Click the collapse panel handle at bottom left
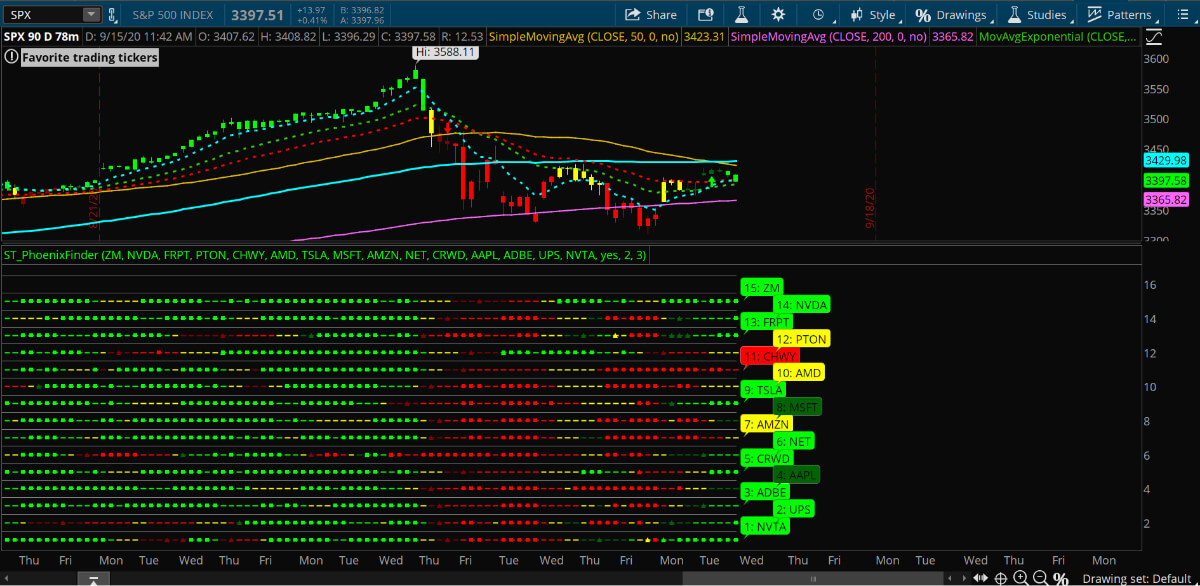This screenshot has height=586, width=1200. tap(92, 579)
